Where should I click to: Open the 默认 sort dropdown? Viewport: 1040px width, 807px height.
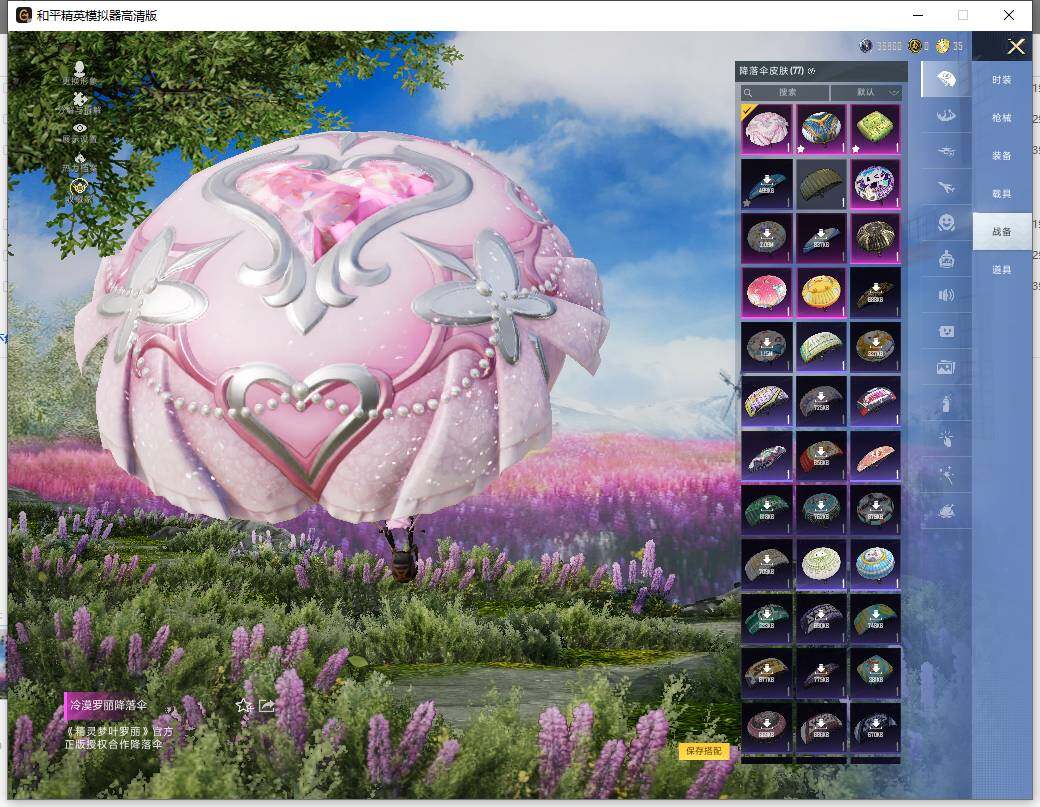coord(866,93)
